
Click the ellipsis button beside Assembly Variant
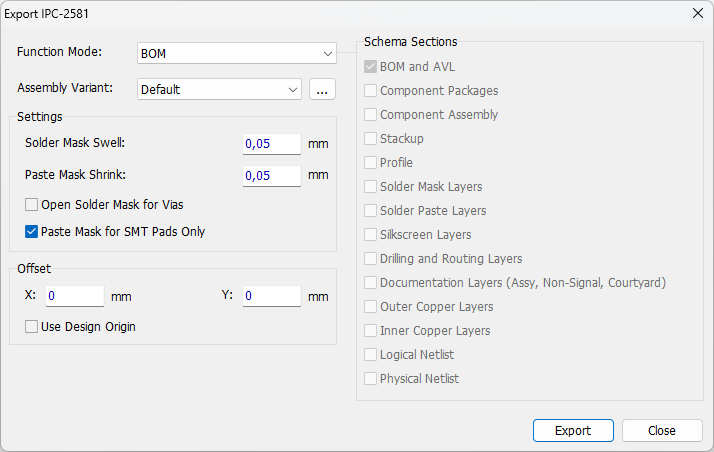tap(322, 89)
